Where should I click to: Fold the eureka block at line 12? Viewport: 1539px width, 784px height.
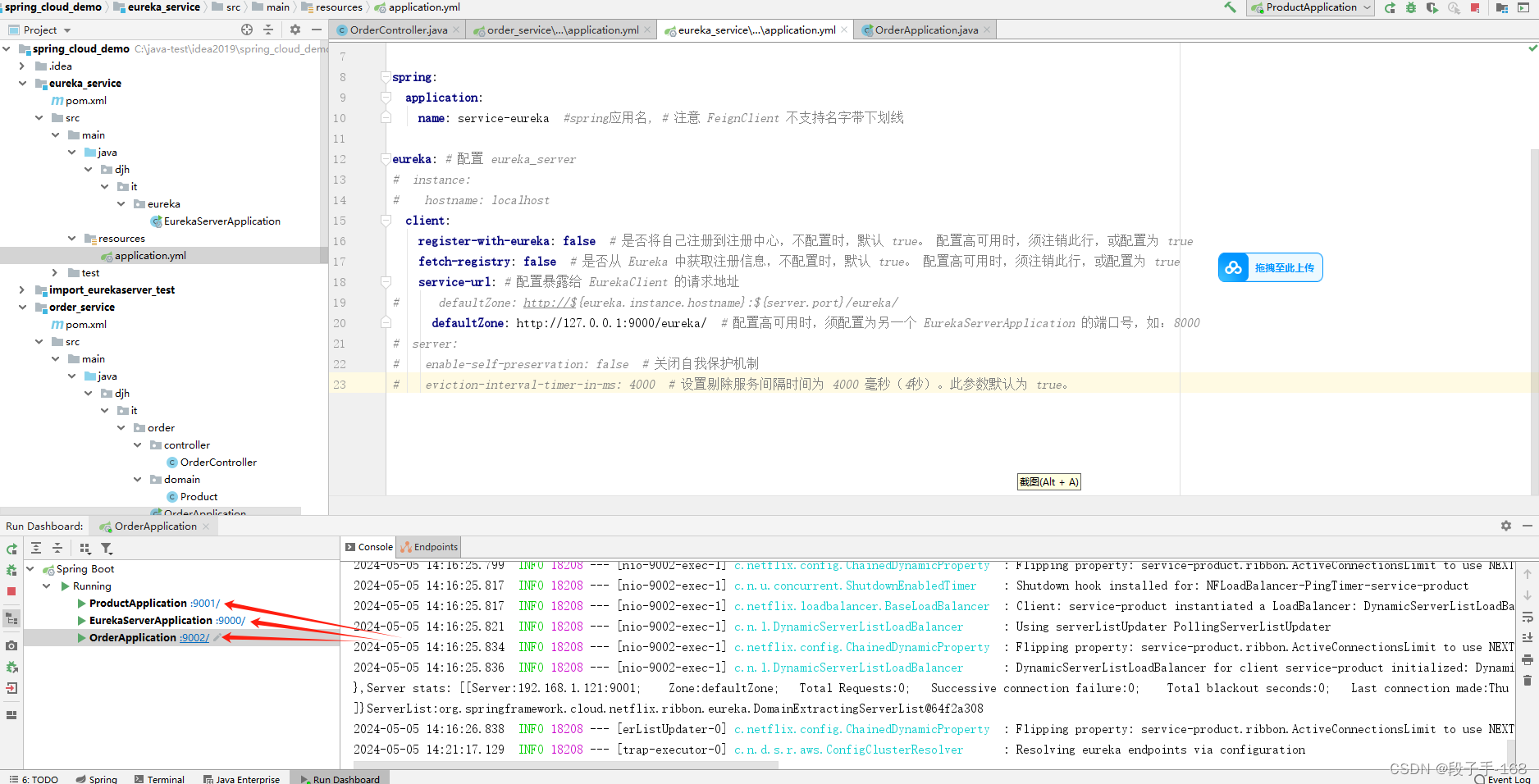386,159
